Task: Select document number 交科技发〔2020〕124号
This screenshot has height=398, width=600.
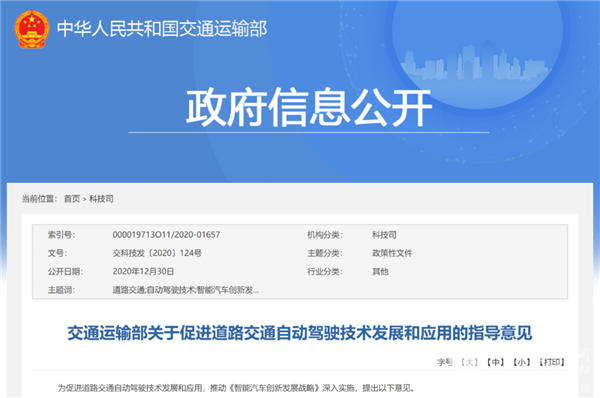Action: tap(157, 253)
